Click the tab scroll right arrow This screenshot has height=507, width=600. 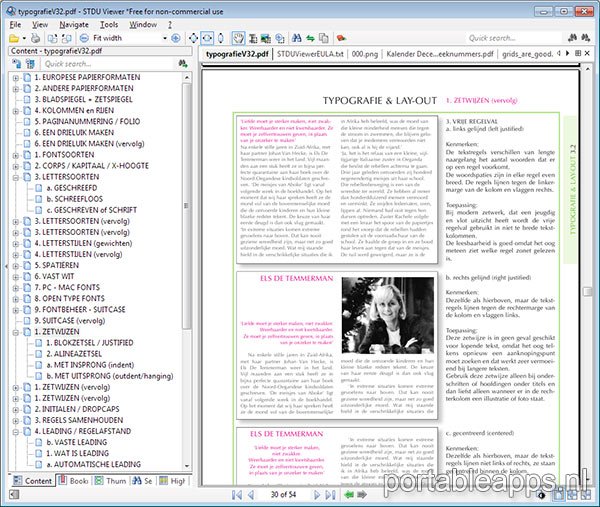(x=567, y=53)
